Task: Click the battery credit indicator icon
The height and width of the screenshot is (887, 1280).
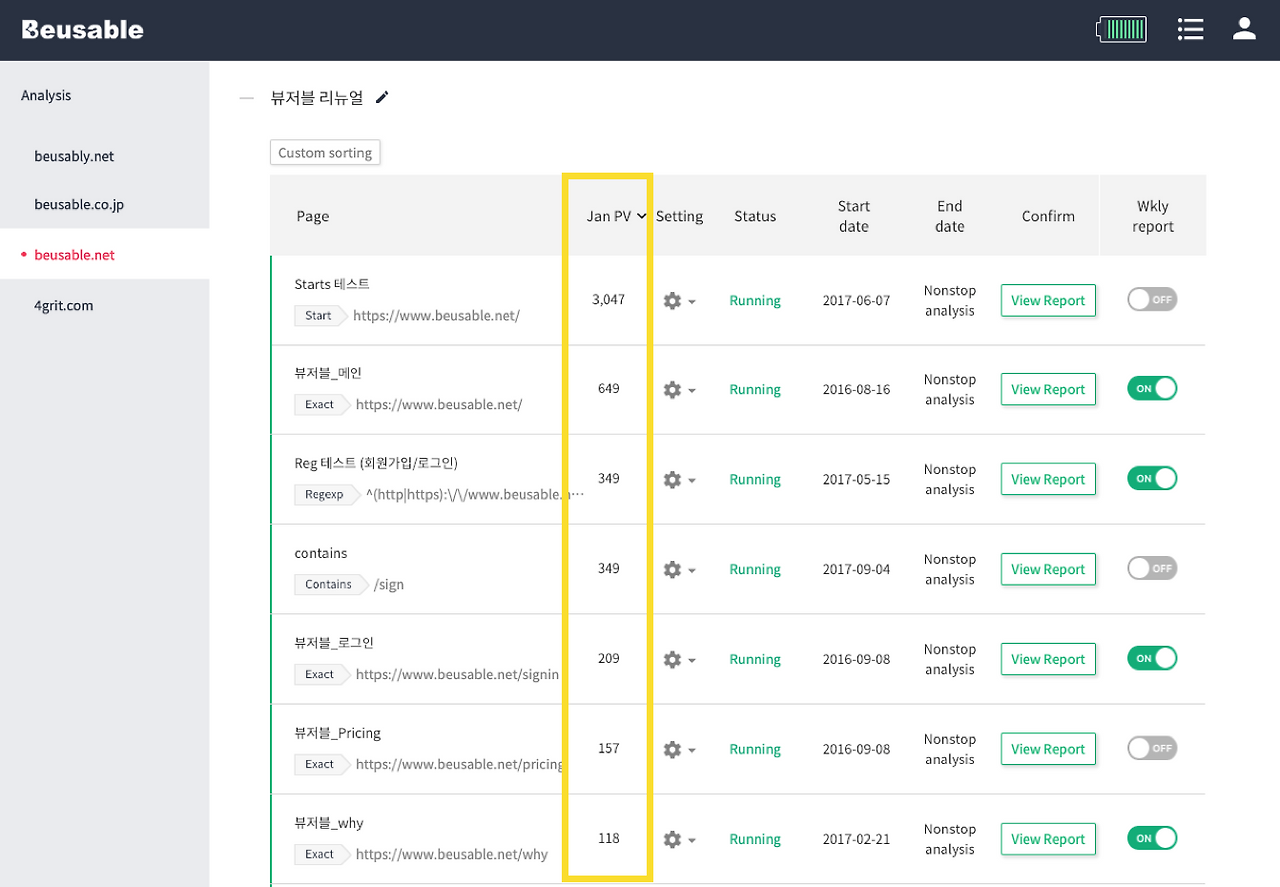Action: (1121, 29)
